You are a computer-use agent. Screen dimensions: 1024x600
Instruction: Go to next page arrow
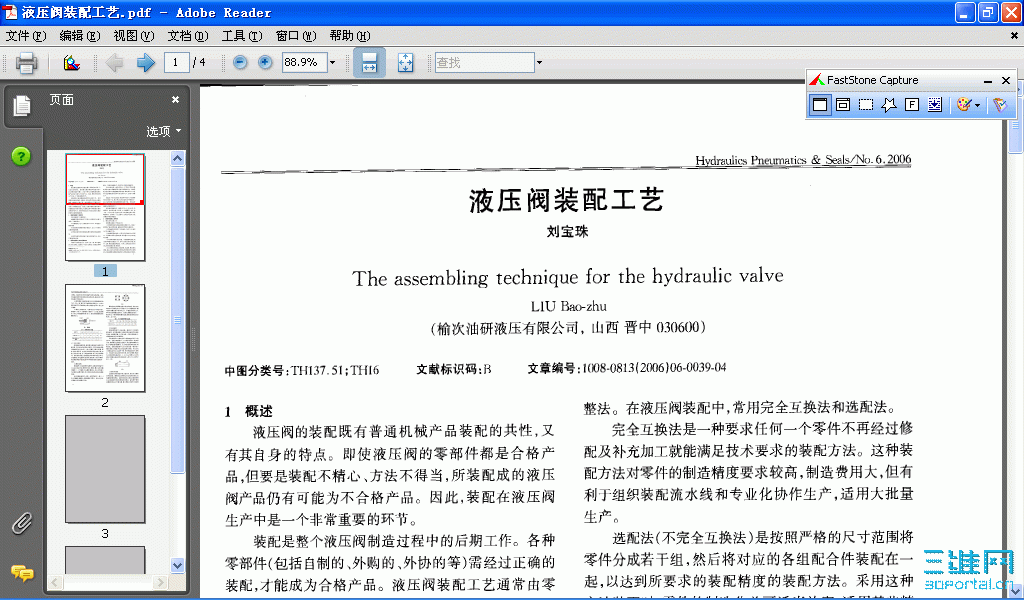click(x=145, y=63)
